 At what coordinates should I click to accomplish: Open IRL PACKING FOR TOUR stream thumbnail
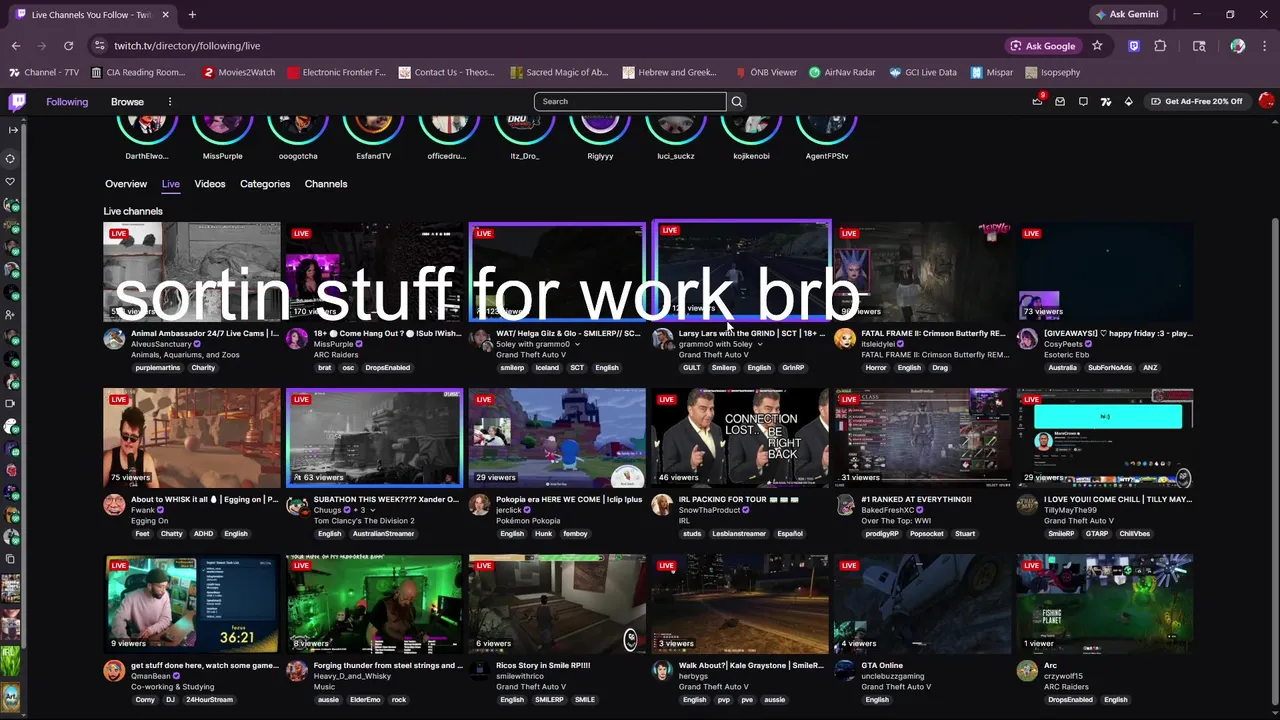(x=740, y=437)
